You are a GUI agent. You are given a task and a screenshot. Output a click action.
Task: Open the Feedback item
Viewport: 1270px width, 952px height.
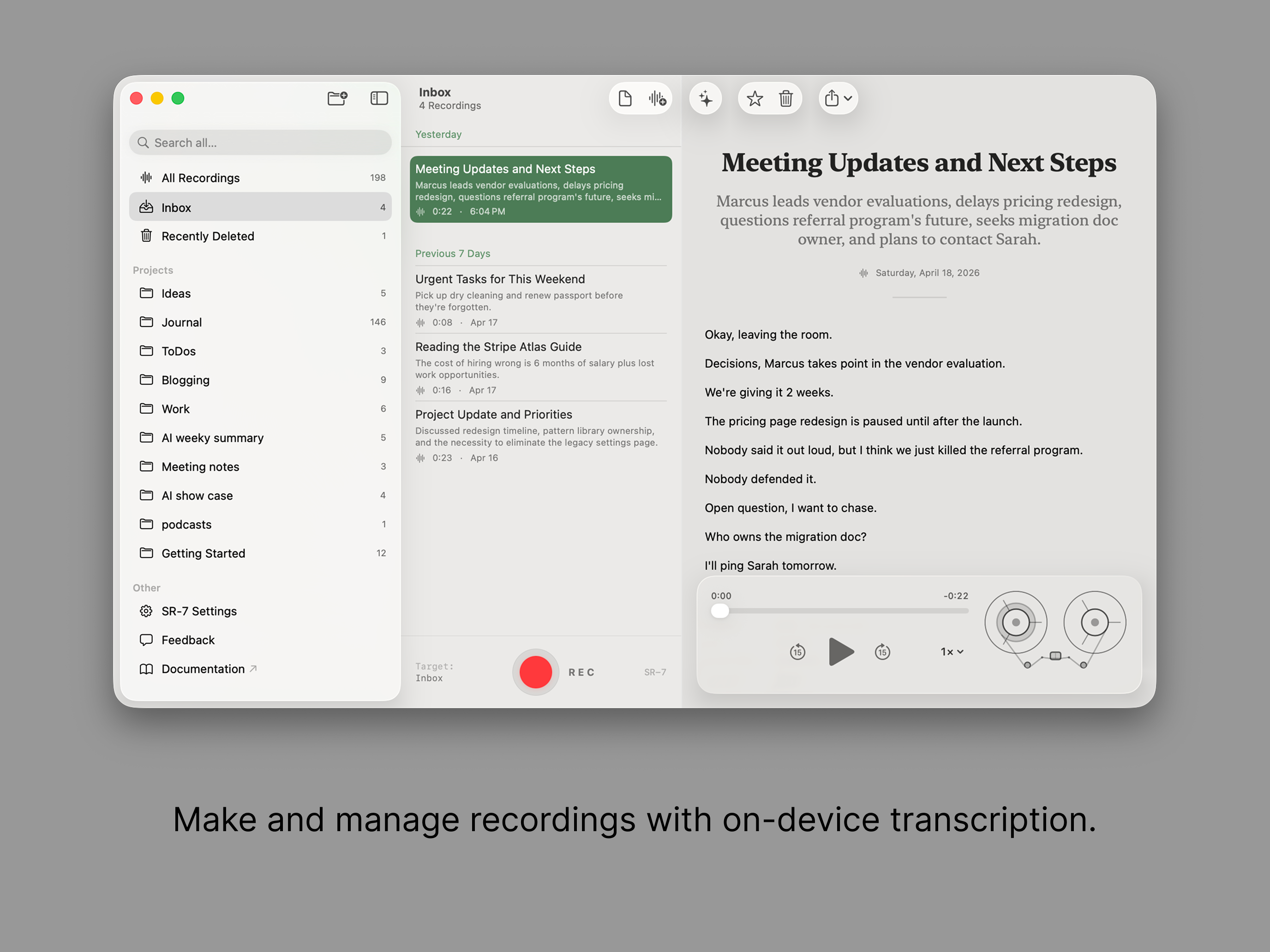click(260, 640)
